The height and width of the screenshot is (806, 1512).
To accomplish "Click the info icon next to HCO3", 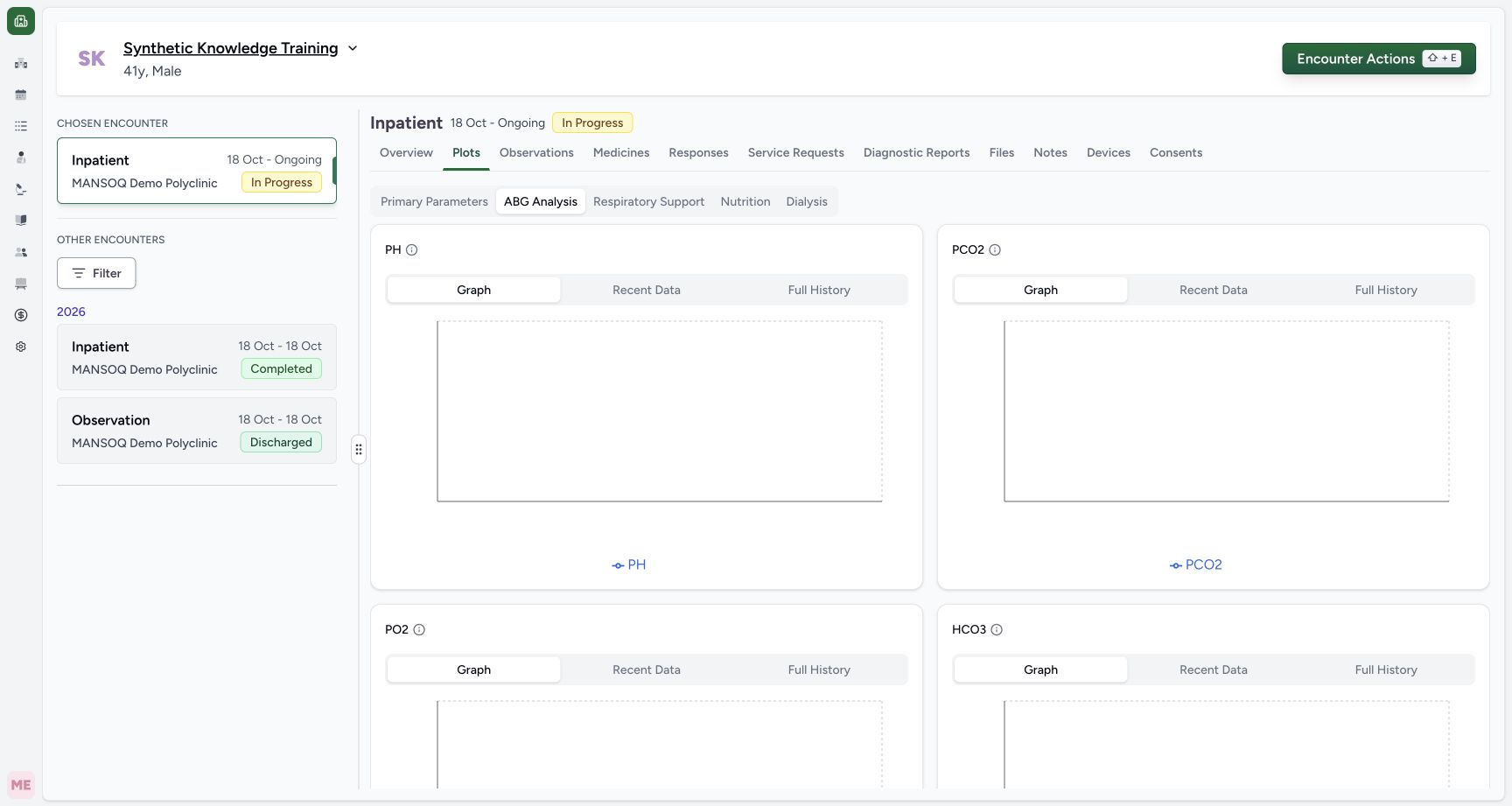I will (997, 629).
